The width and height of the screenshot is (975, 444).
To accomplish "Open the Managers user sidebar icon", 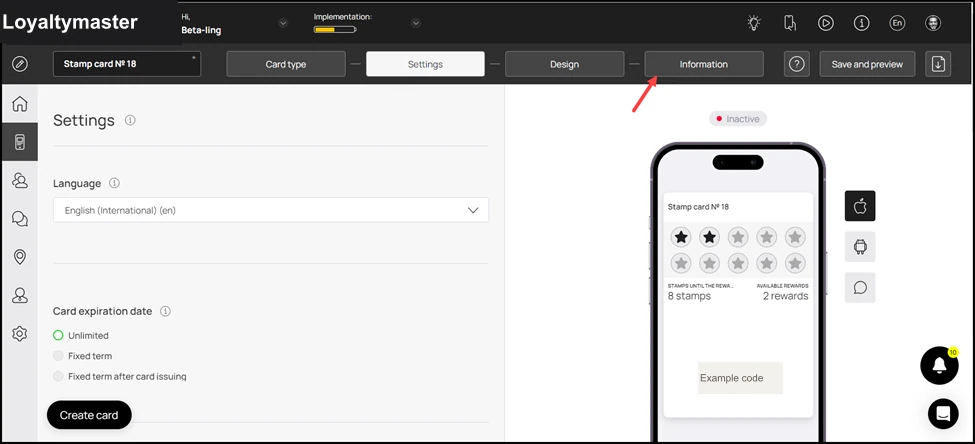I will pyautogui.click(x=20, y=295).
